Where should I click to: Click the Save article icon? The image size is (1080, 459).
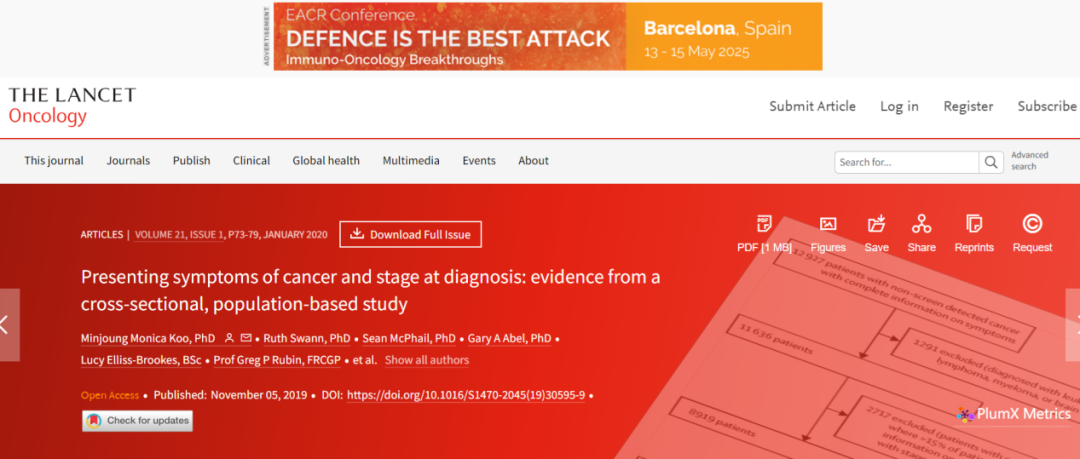[877, 223]
